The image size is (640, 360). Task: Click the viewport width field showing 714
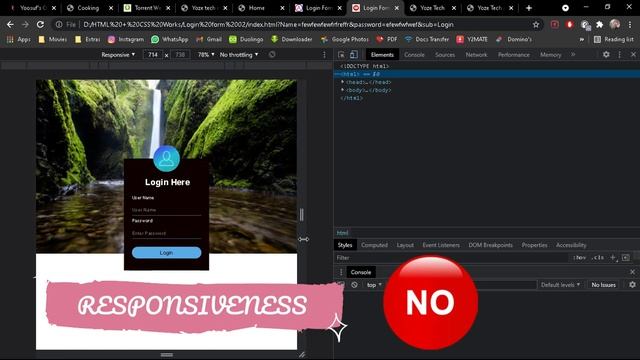tap(153, 55)
